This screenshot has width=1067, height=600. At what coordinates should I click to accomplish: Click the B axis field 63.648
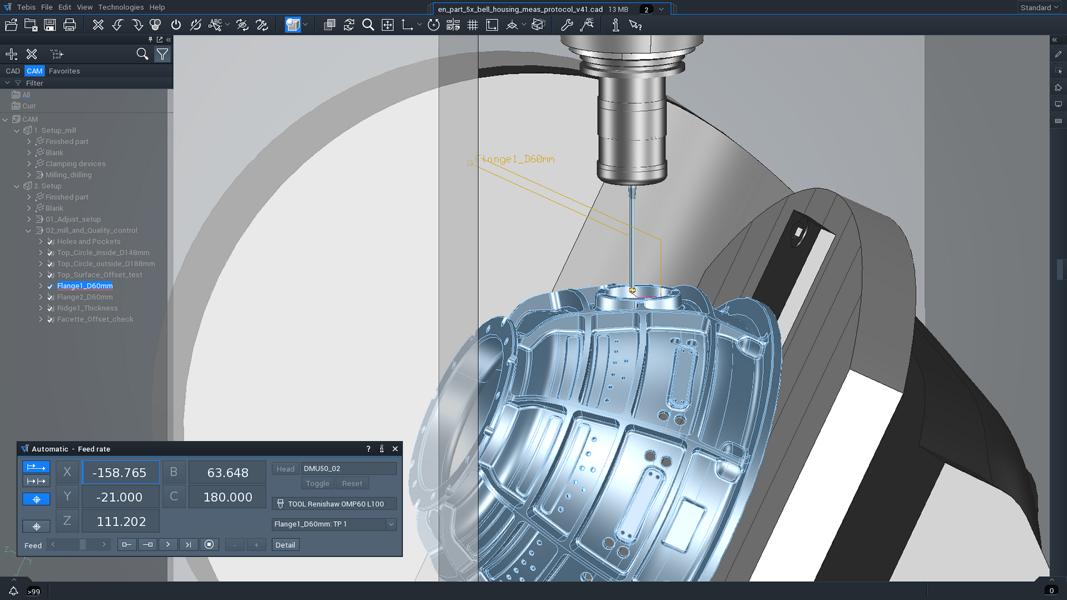click(x=227, y=472)
